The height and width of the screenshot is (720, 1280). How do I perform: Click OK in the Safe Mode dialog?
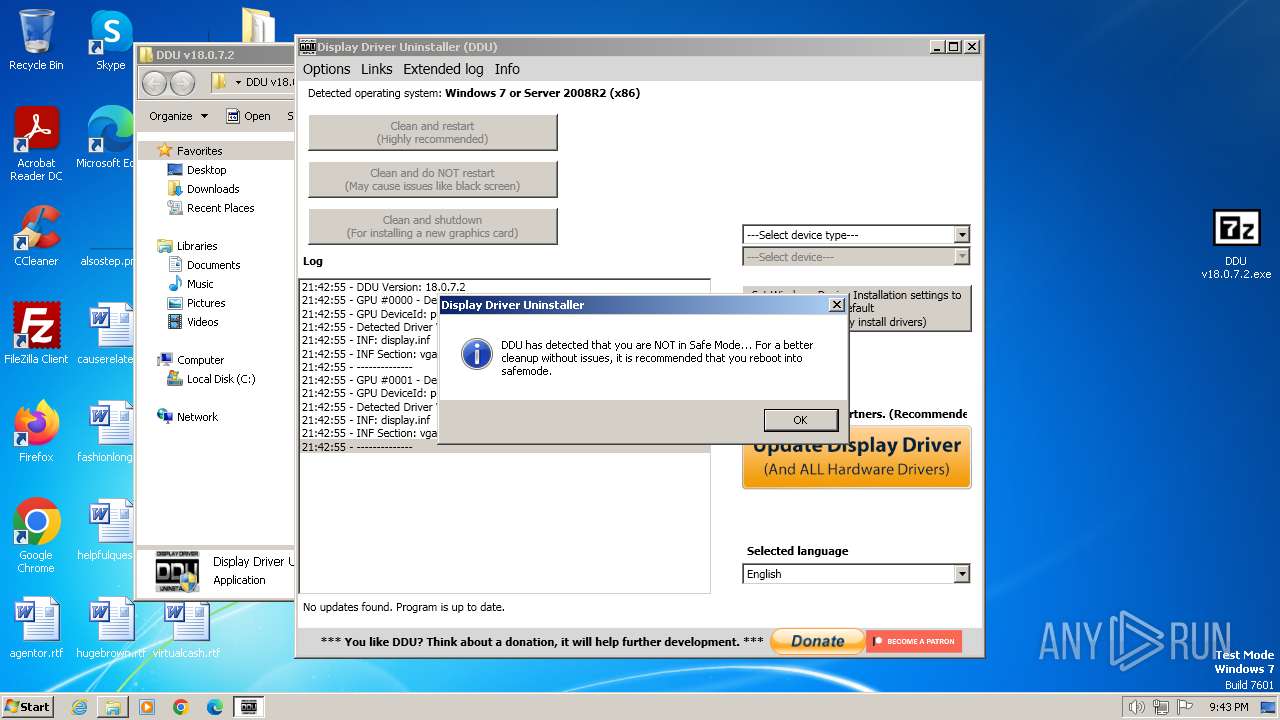point(800,420)
